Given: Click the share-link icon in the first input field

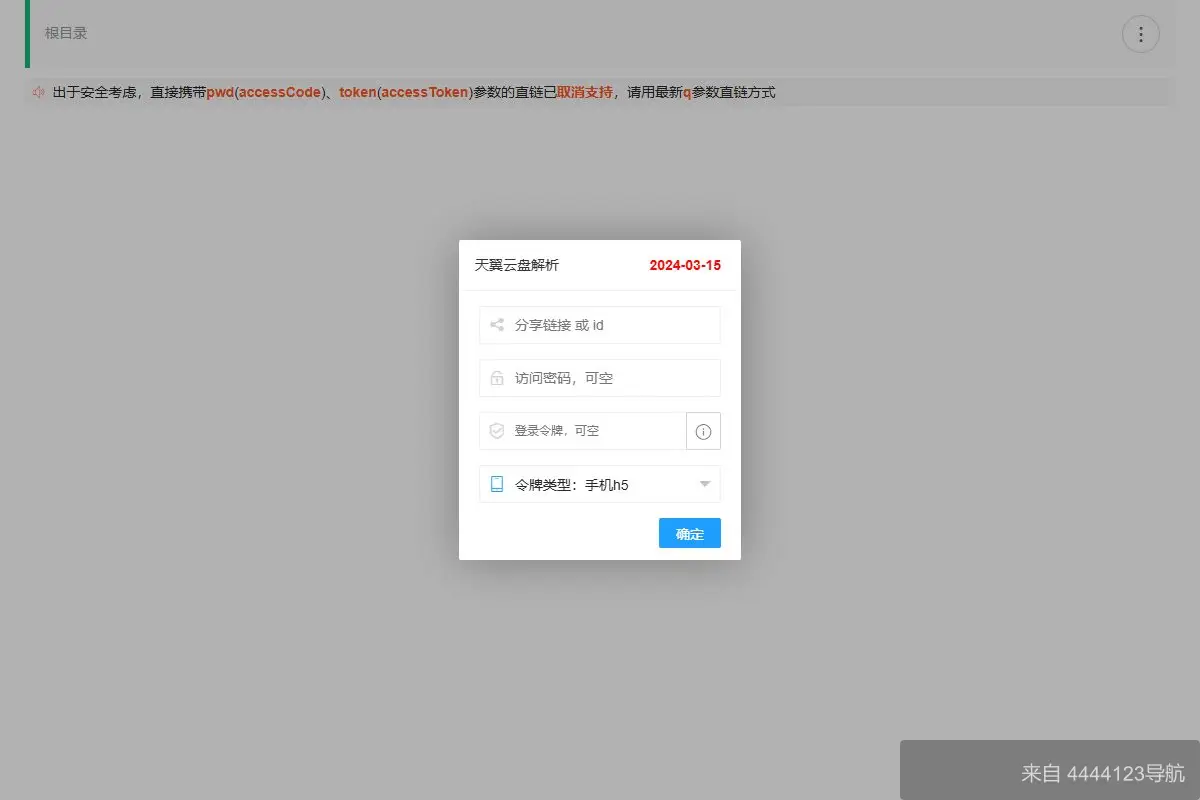Looking at the screenshot, I should point(496,324).
